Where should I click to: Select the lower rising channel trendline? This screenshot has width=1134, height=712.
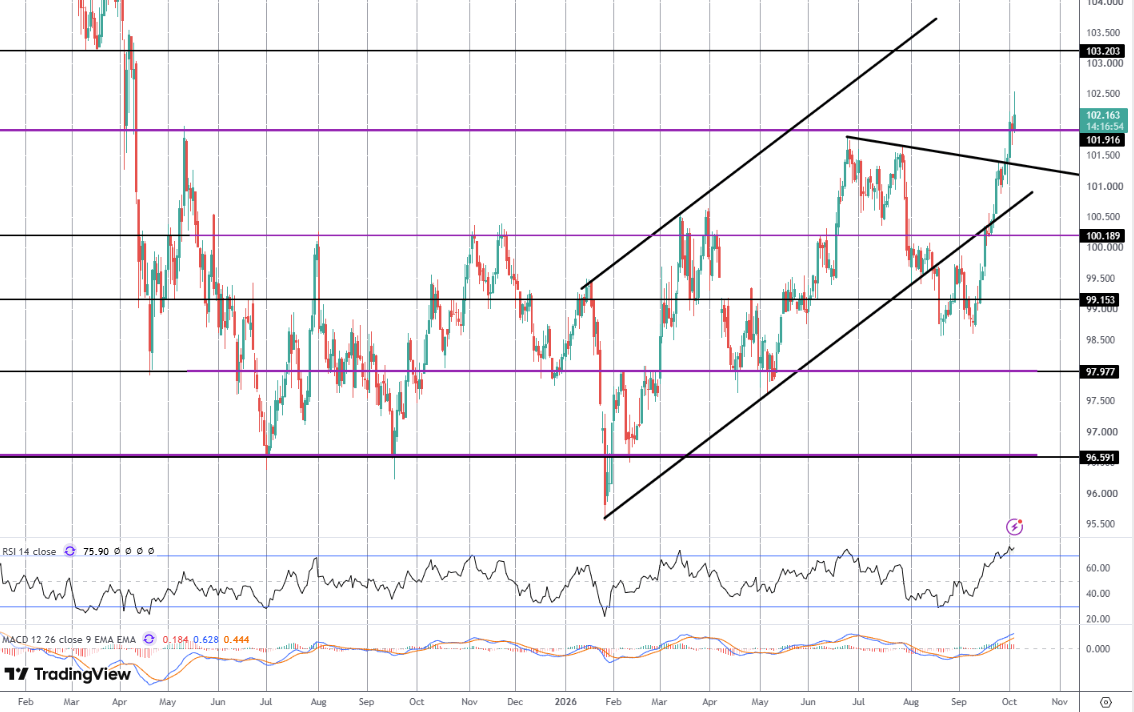[817, 355]
